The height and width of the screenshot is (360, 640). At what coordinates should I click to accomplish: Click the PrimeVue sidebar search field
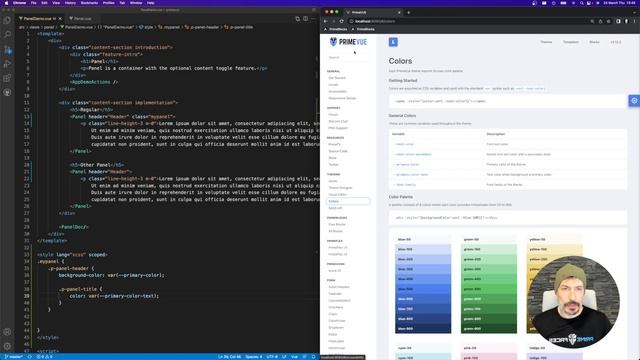click(348, 58)
